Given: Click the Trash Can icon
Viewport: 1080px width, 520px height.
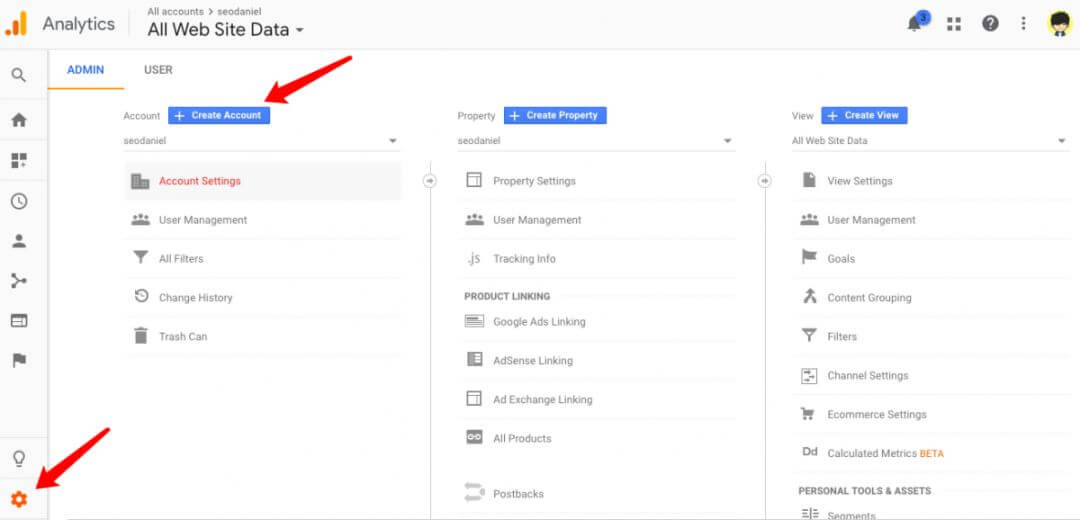Looking at the screenshot, I should (141, 336).
